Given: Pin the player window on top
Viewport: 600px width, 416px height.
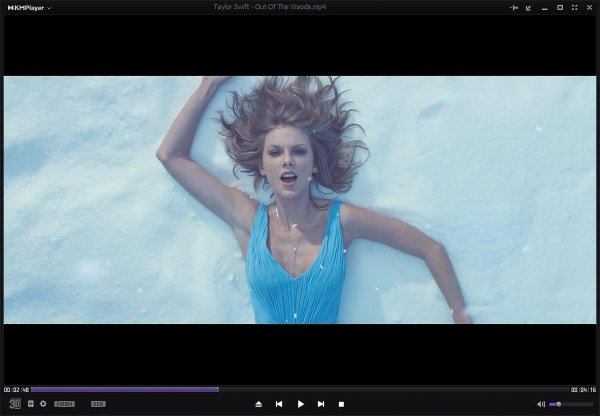Looking at the screenshot, I should point(514,8).
